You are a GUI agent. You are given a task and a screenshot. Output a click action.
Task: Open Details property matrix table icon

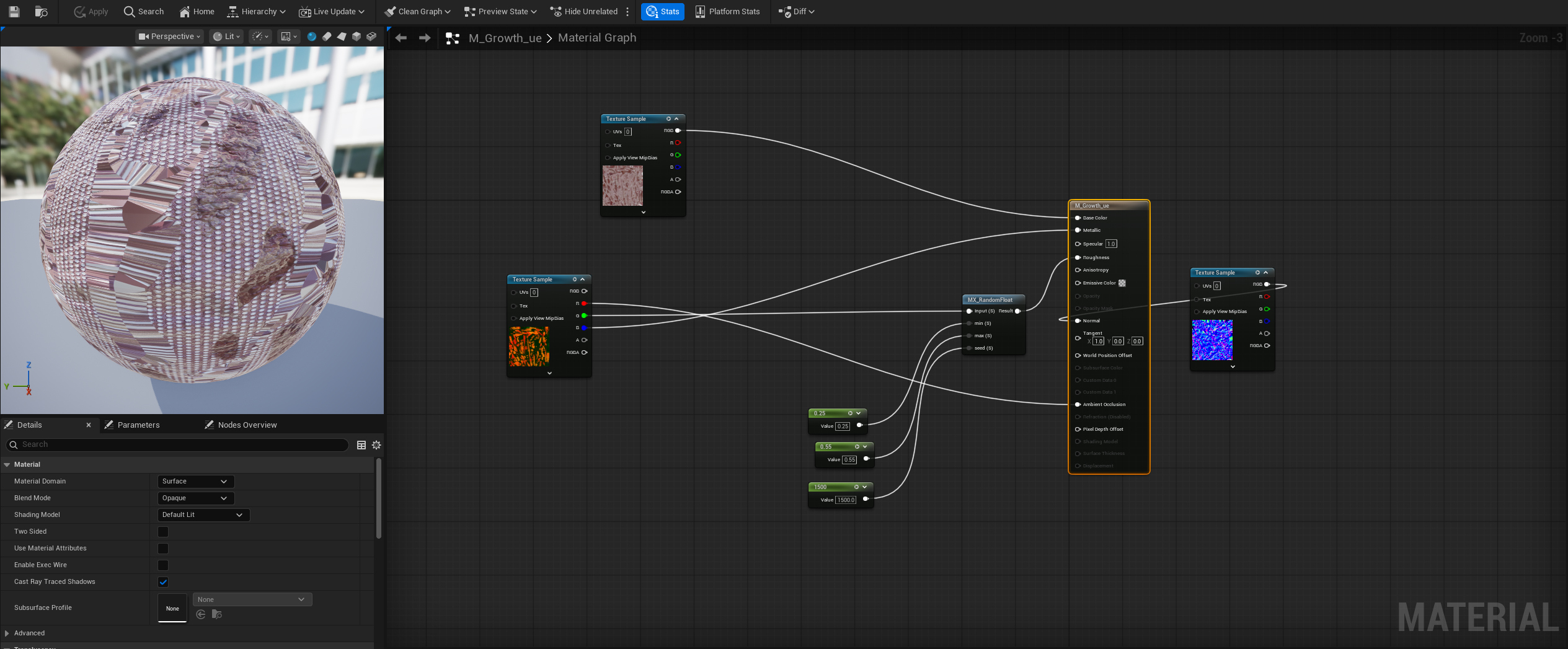(x=361, y=445)
